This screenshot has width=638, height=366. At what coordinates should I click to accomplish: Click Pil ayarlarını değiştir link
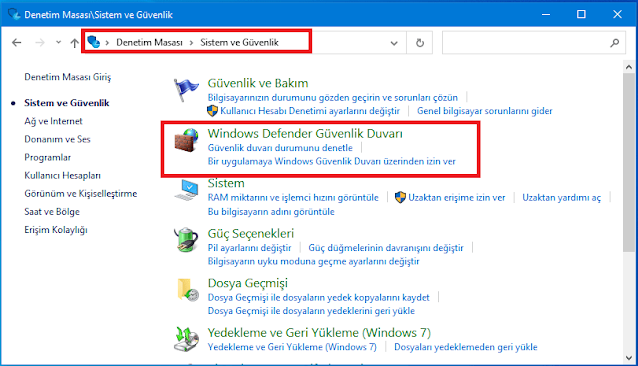tap(249, 248)
